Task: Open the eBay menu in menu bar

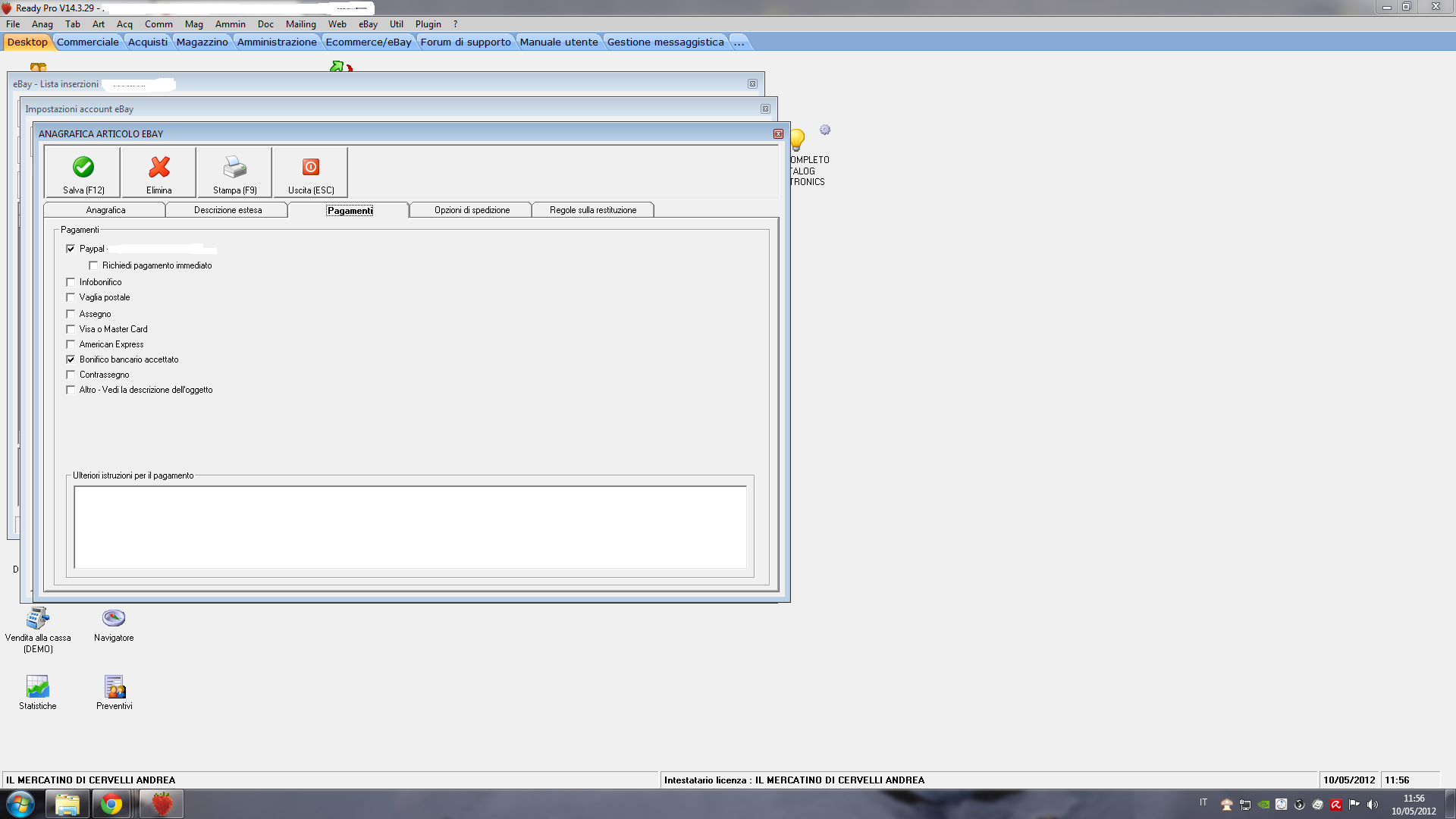Action: point(368,24)
